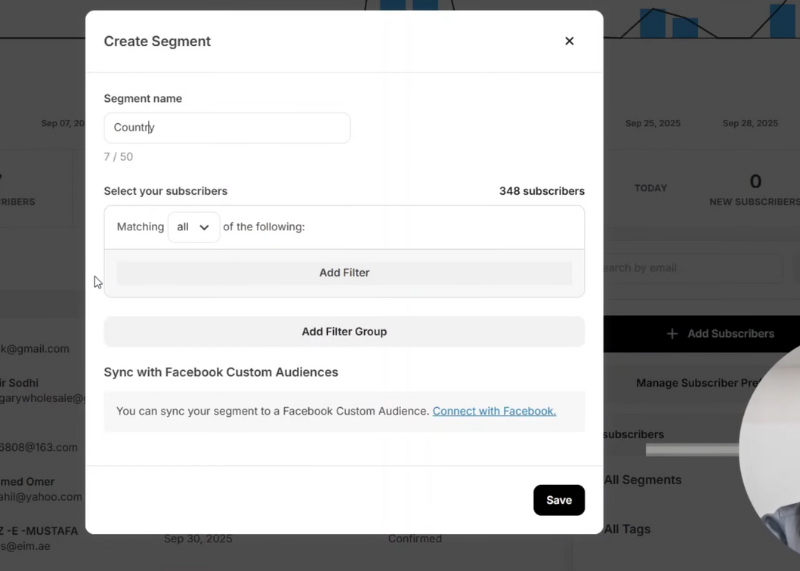Edit the Segment name field

click(227, 128)
